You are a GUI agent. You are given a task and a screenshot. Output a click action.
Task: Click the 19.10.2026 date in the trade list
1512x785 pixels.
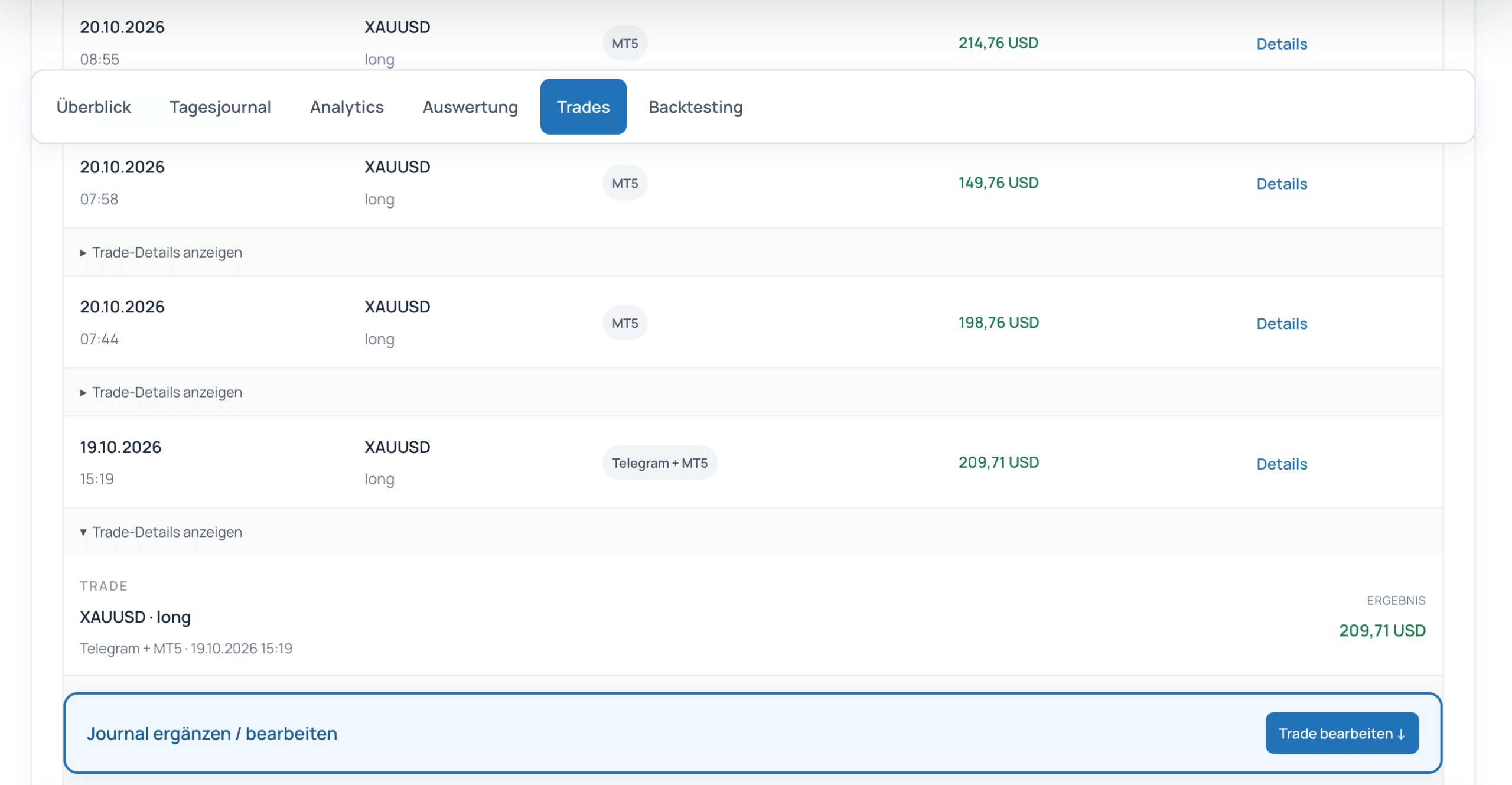pos(120,447)
